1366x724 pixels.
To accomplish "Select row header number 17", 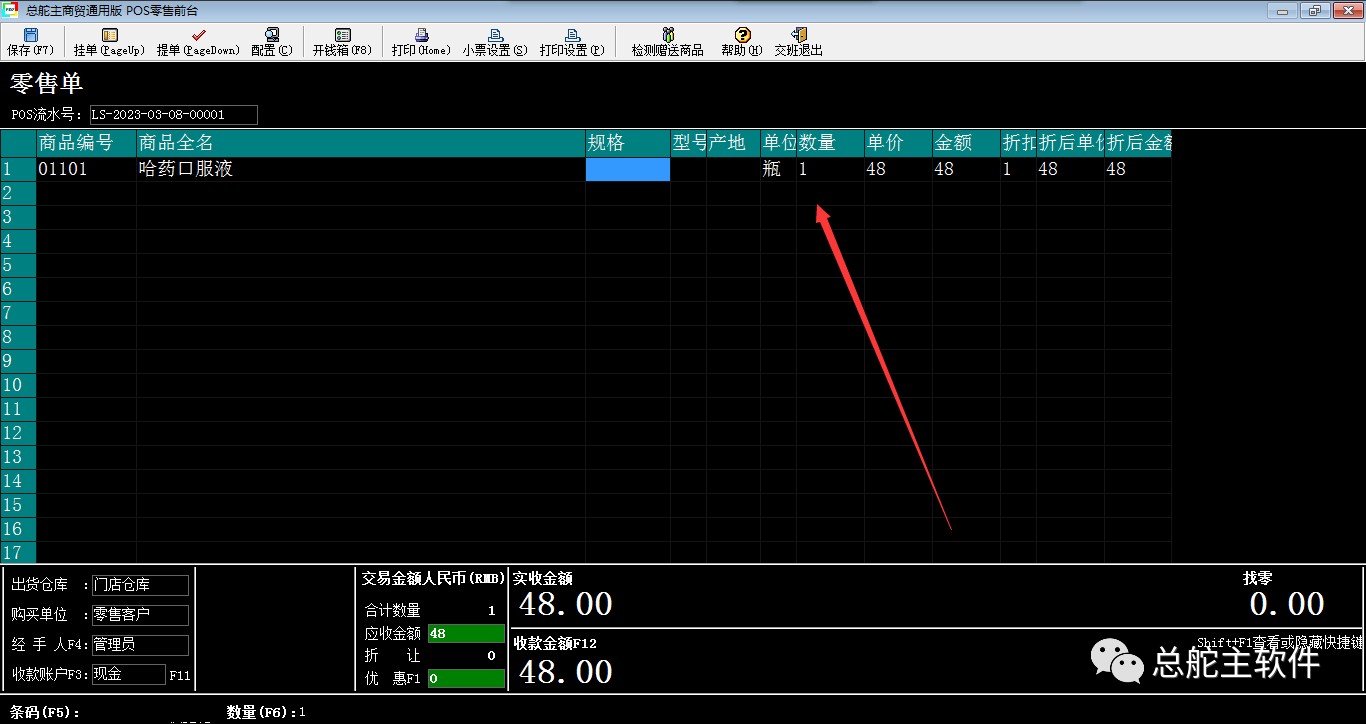I will point(18,553).
